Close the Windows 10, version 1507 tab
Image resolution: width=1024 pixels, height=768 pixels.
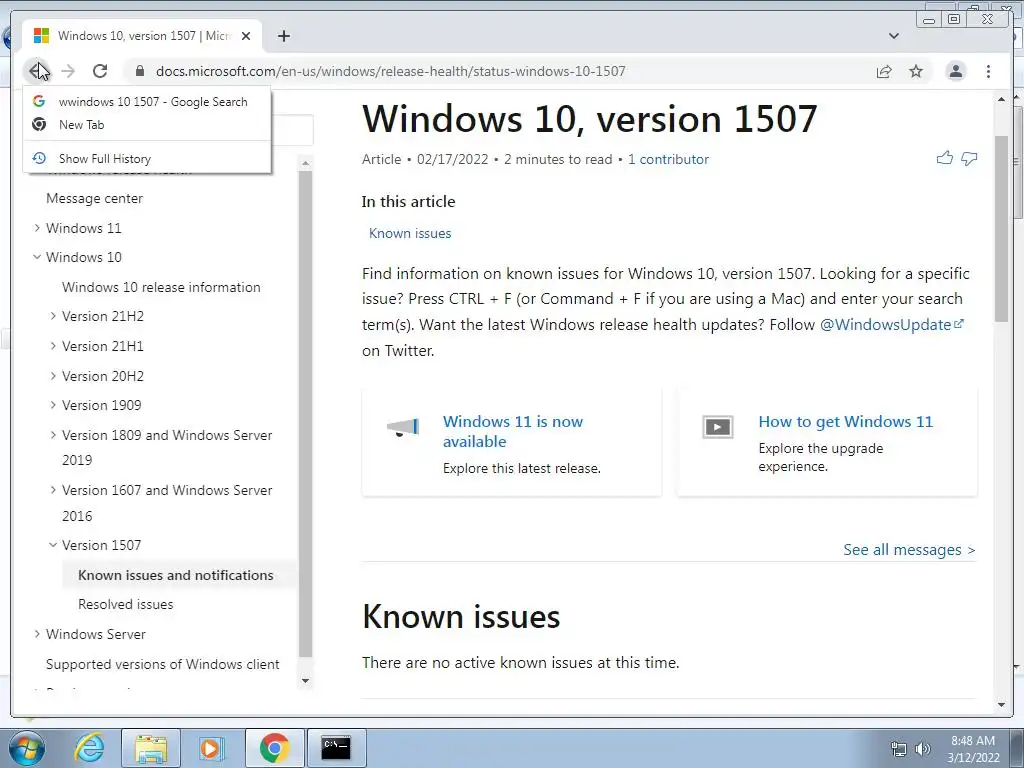coord(246,36)
